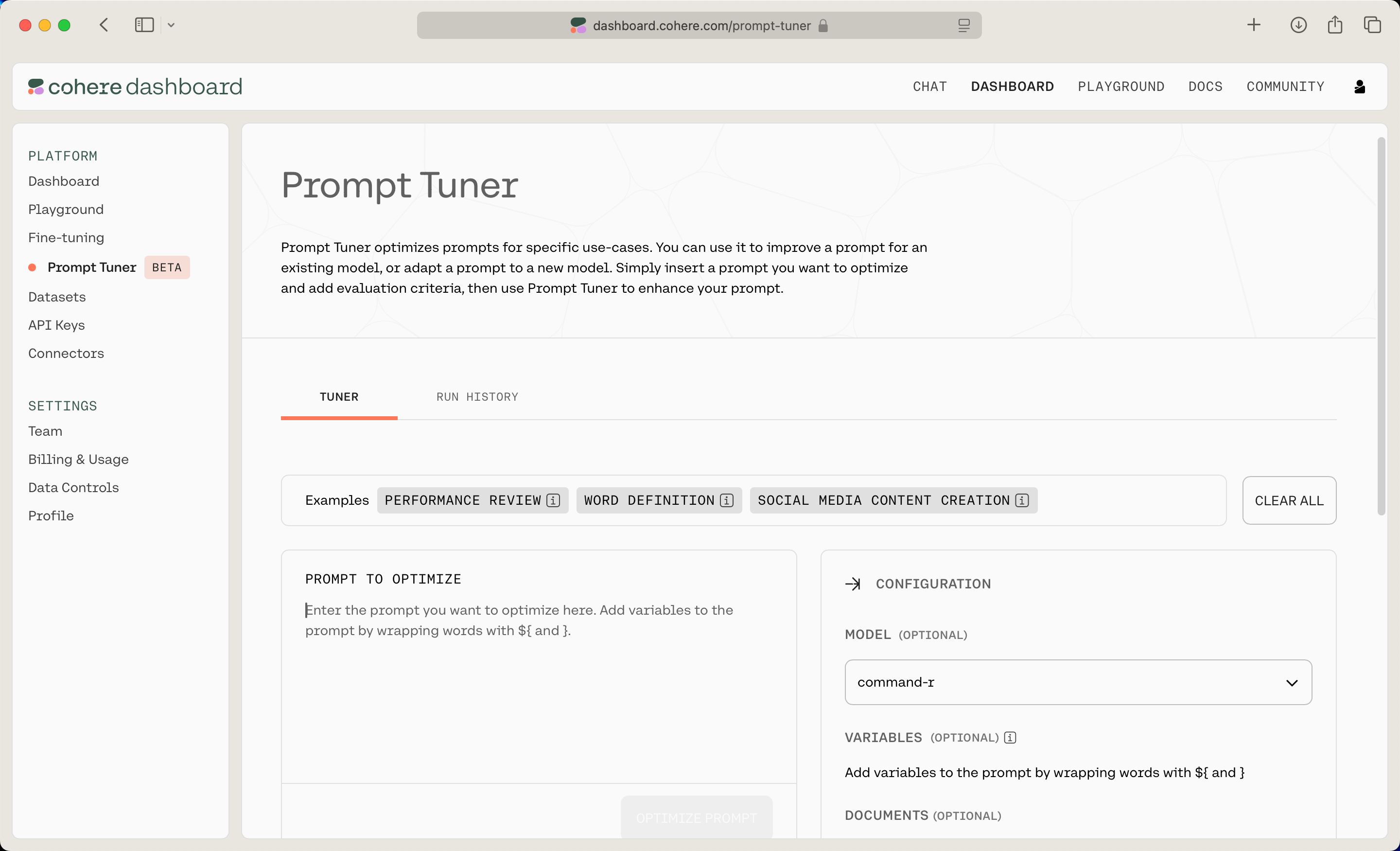The image size is (1400, 851).
Task: Open Playground in the sidebar
Action: (x=66, y=209)
